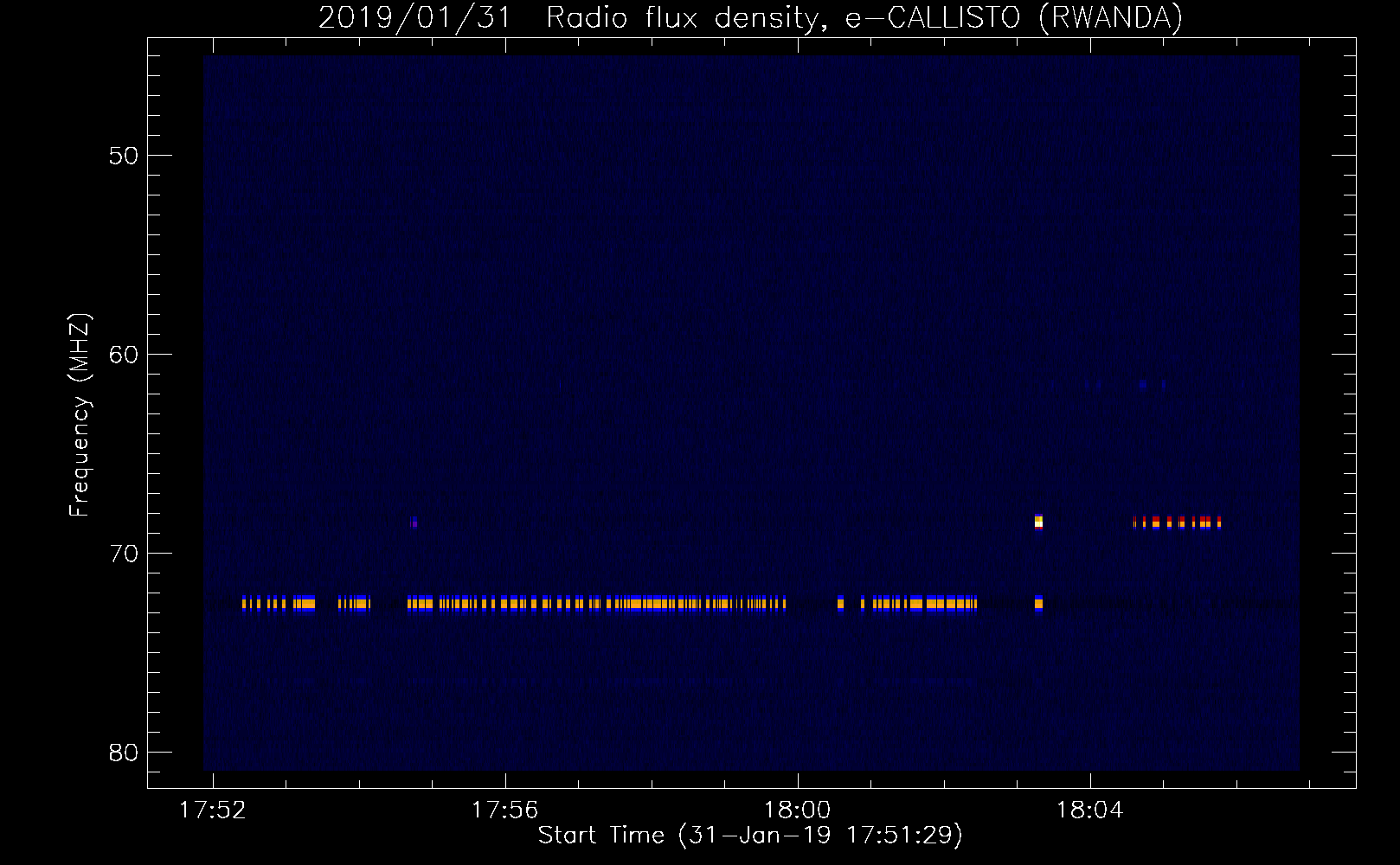Click the Start Time axis label
The image size is (1400, 865).
750,836
